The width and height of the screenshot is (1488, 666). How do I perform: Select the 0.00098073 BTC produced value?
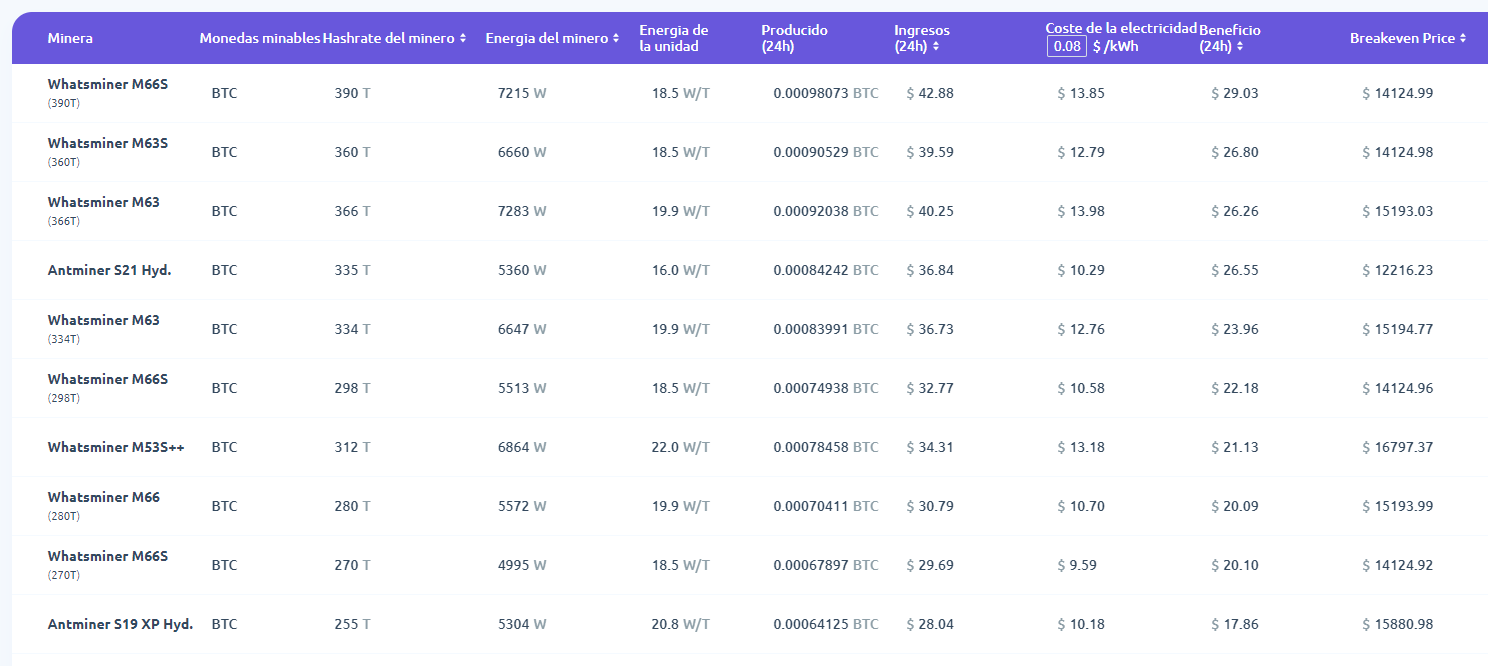point(826,93)
